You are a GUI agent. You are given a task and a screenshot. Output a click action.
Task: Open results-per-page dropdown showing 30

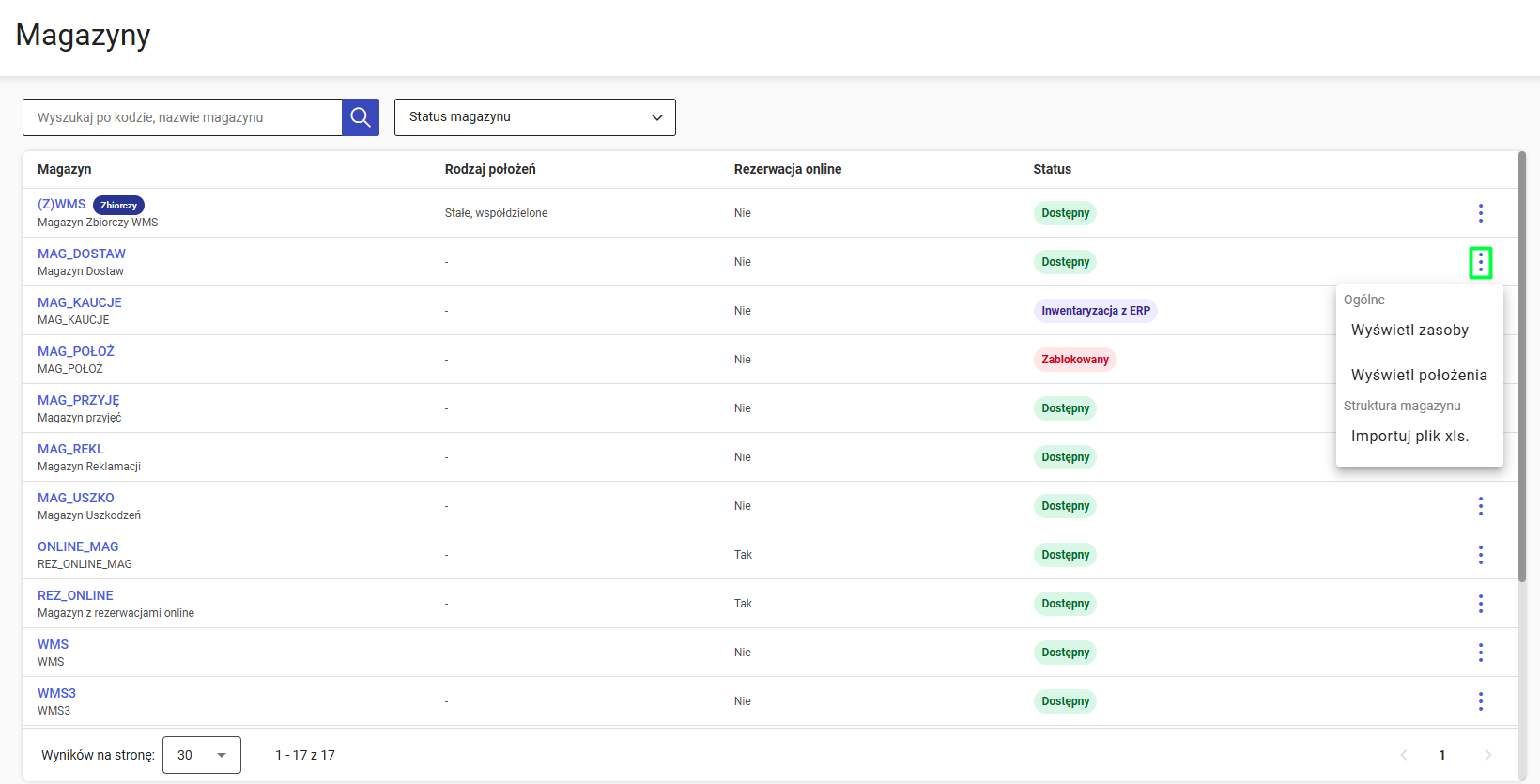click(202, 755)
